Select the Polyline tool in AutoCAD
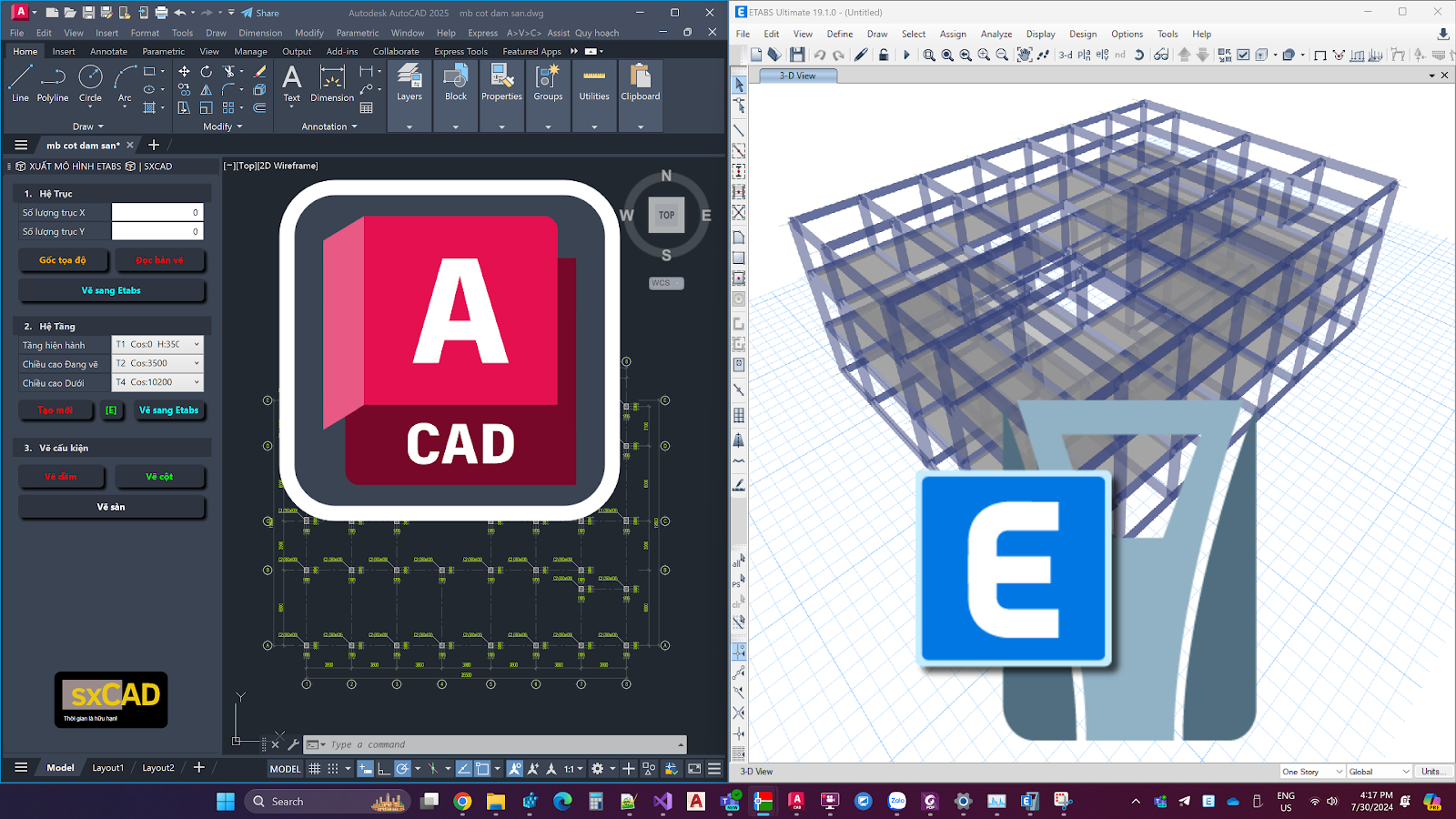 click(x=53, y=83)
